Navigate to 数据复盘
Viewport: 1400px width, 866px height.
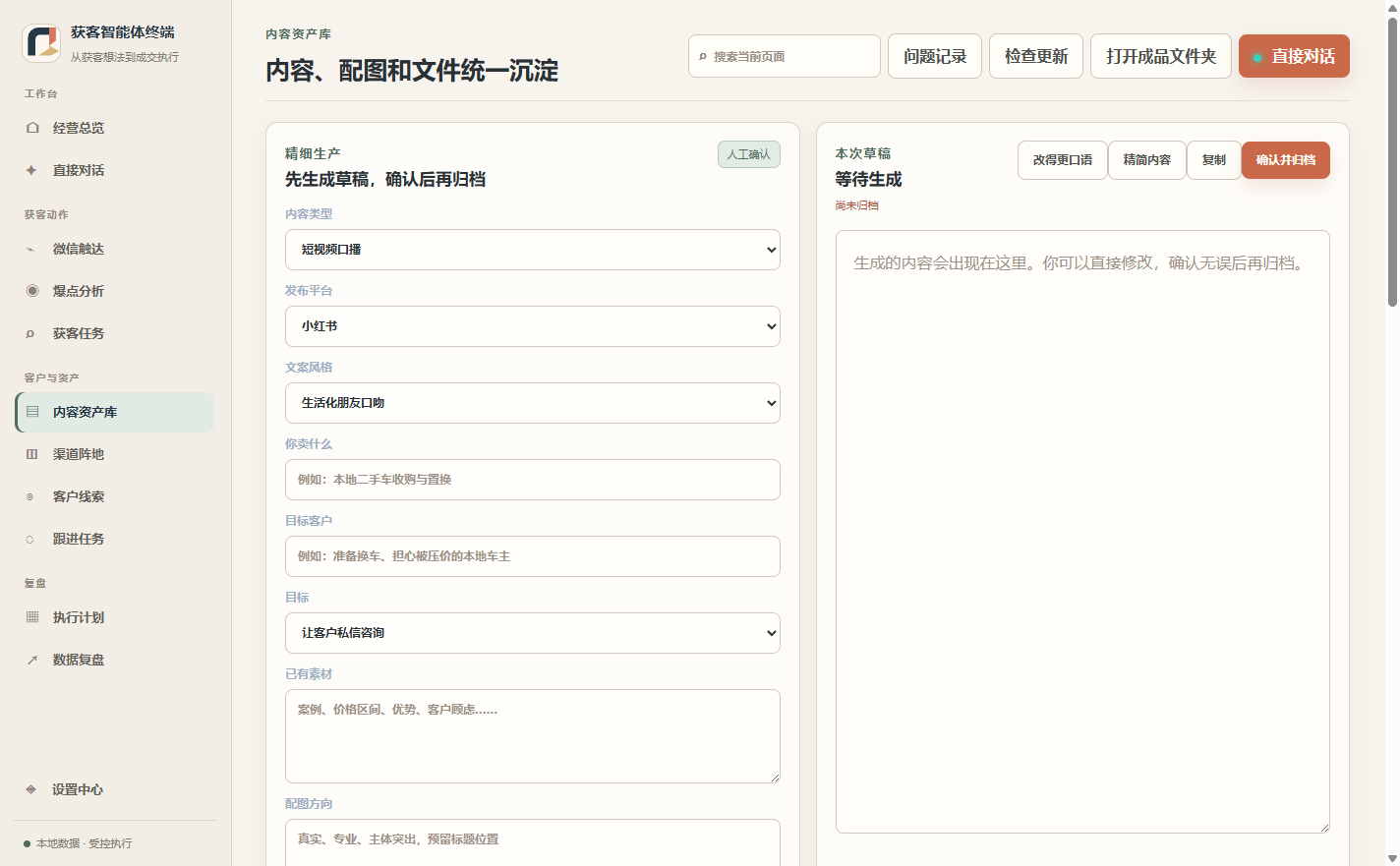coord(115,660)
